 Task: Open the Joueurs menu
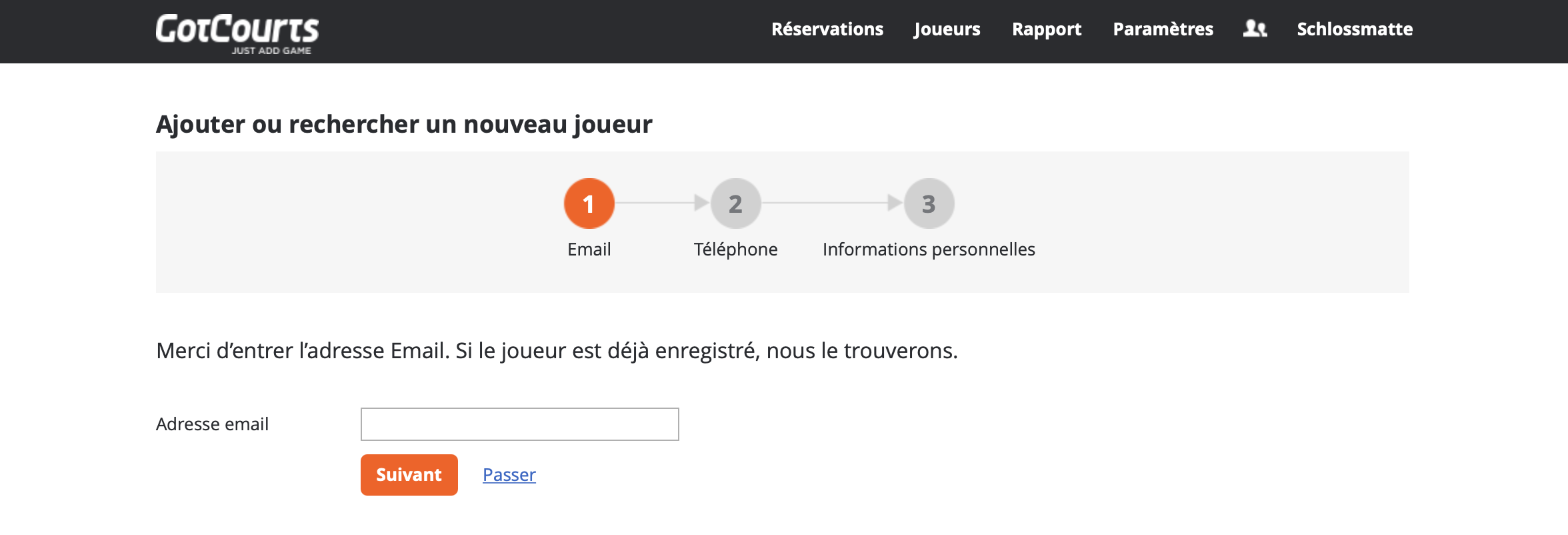947,29
